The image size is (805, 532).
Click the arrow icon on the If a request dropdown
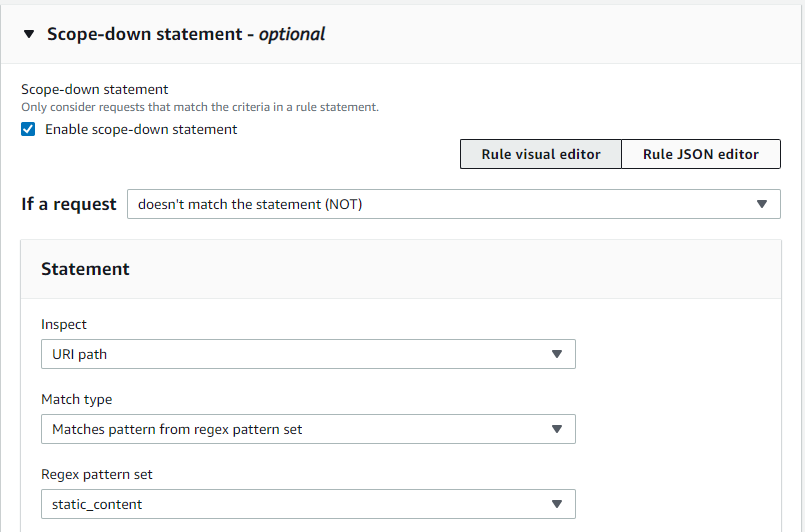763,204
